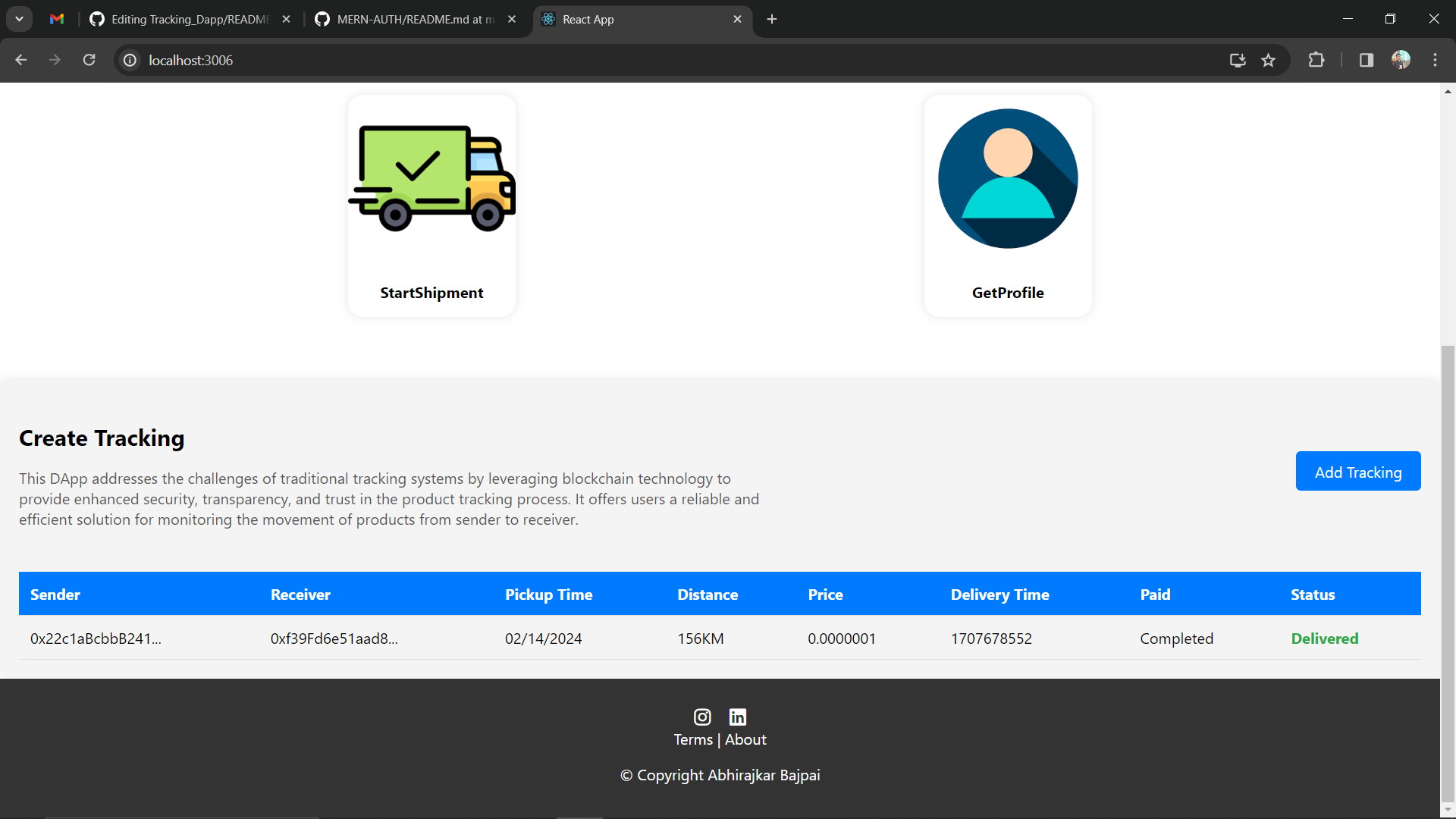Bookmark this page with star icon
This screenshot has width=1456, height=819.
[1268, 60]
